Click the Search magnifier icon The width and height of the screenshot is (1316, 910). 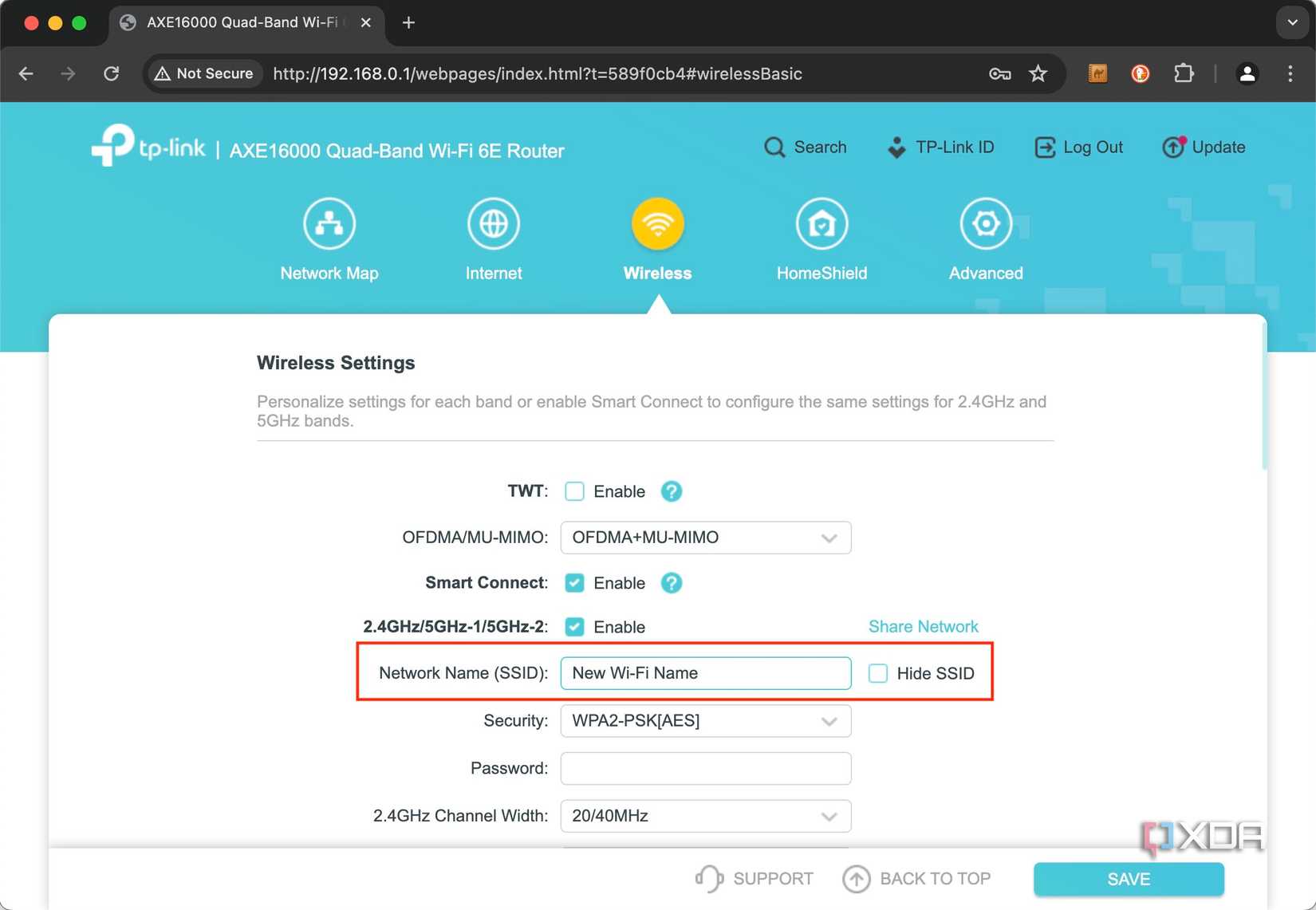coord(774,147)
